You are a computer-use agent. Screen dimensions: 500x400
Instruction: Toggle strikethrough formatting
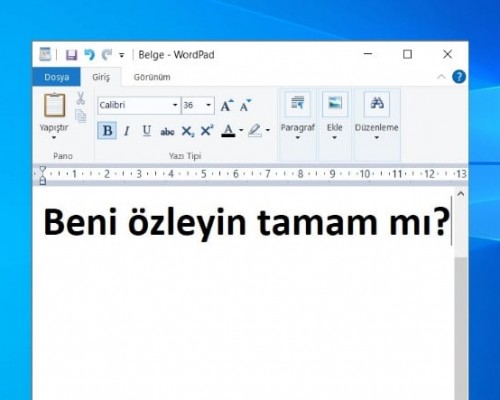click(167, 131)
